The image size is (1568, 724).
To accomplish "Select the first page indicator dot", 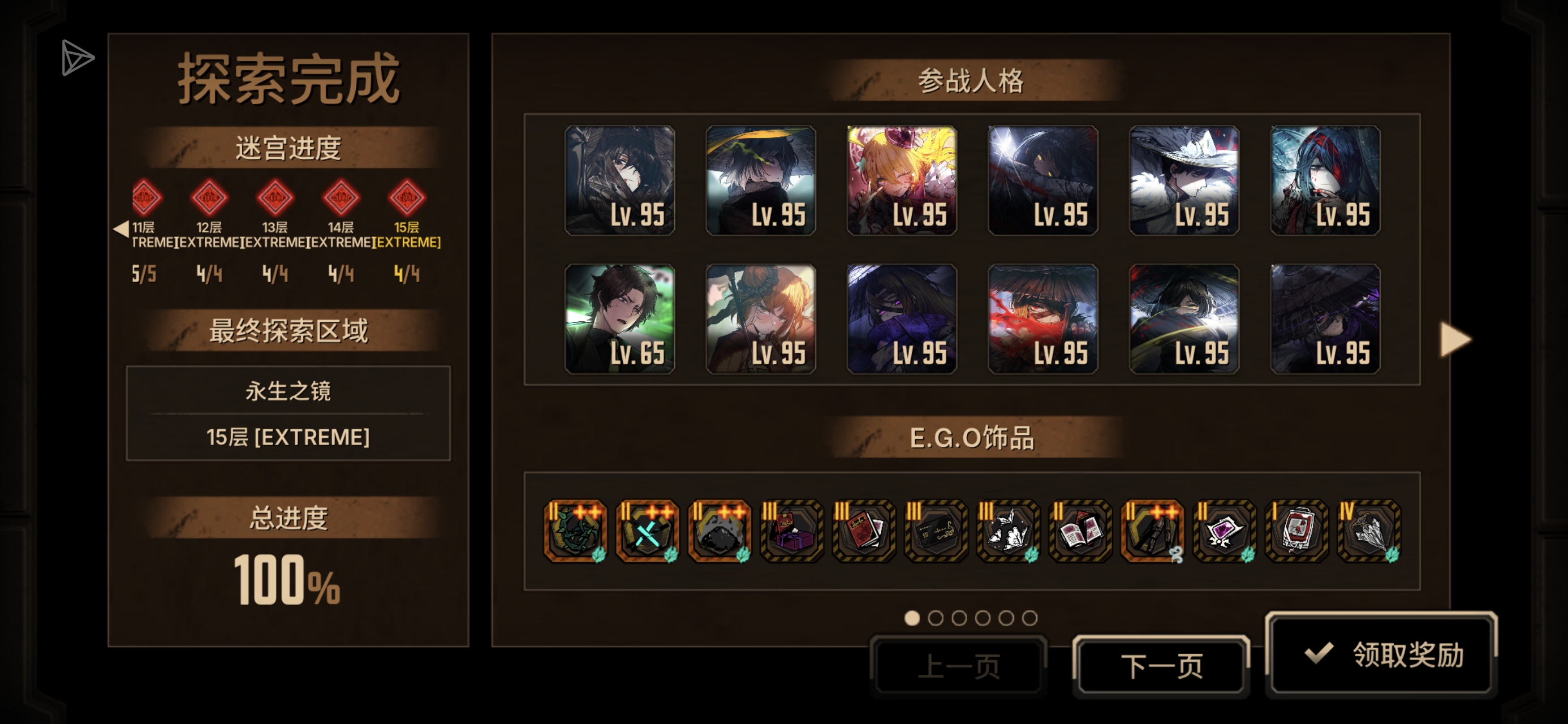I will pos(912,618).
